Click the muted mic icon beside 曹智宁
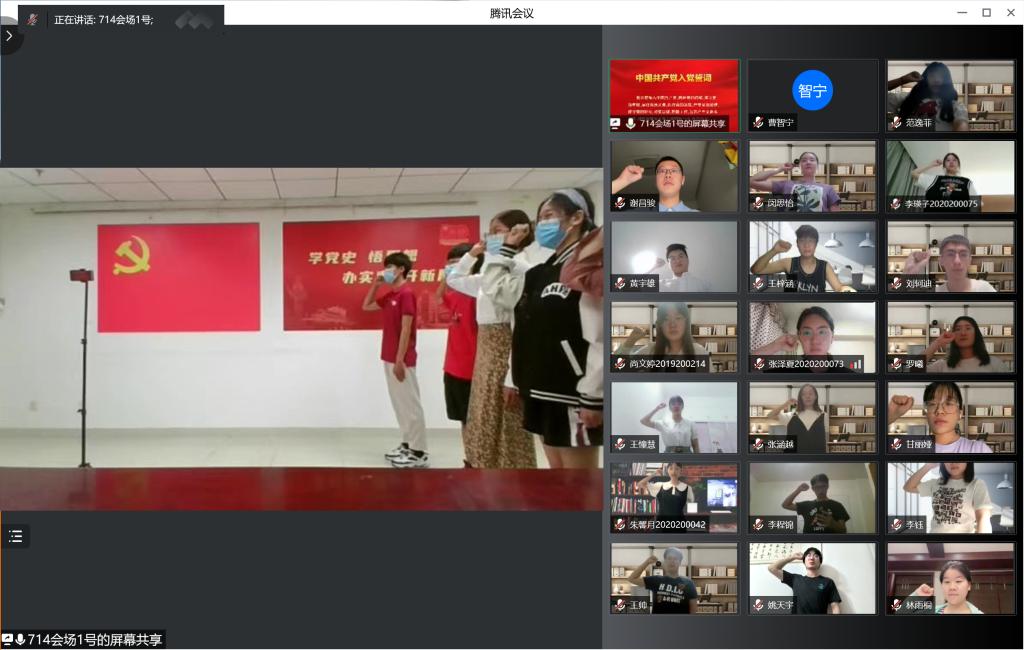The height and width of the screenshot is (650, 1024). click(x=758, y=123)
